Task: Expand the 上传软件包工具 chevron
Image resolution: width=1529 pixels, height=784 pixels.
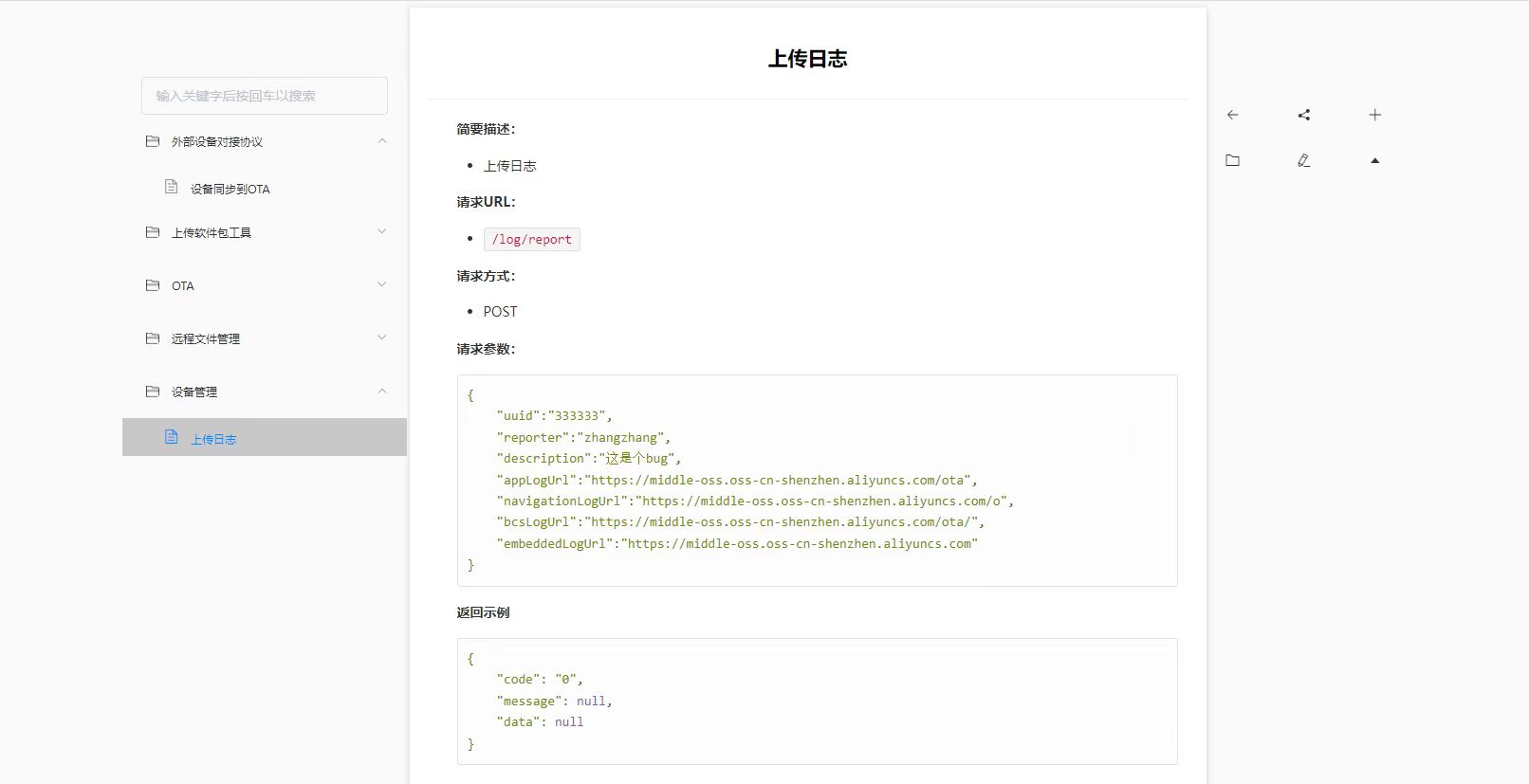Action: point(382,231)
